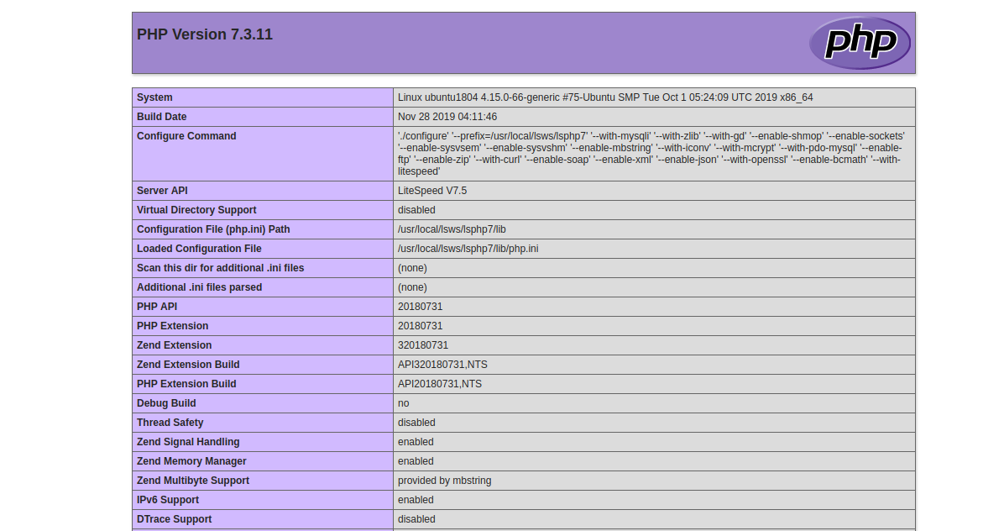The height and width of the screenshot is (531, 1004).
Task: Click the 'DTrace Support' label
Action: [x=174, y=519]
